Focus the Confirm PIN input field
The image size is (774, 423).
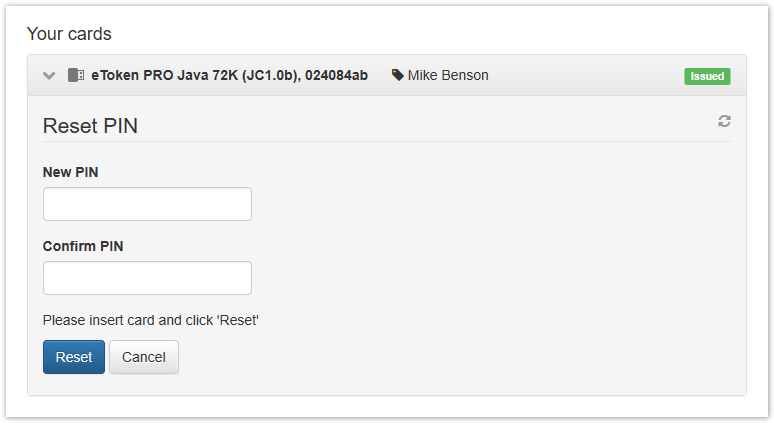(147, 278)
